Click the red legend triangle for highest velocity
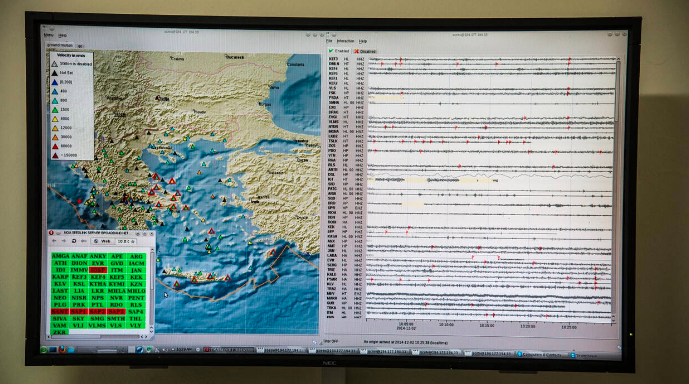 pos(55,155)
